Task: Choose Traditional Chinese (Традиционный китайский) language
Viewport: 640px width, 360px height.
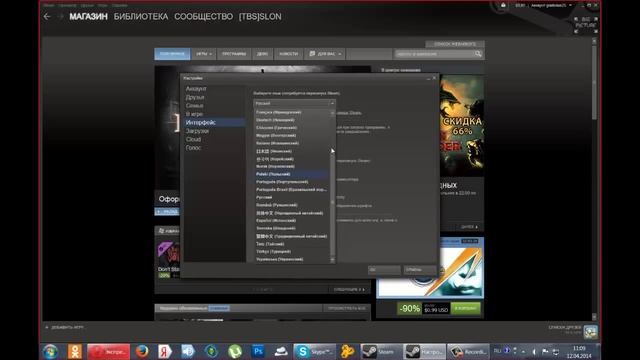Action: click(291, 236)
